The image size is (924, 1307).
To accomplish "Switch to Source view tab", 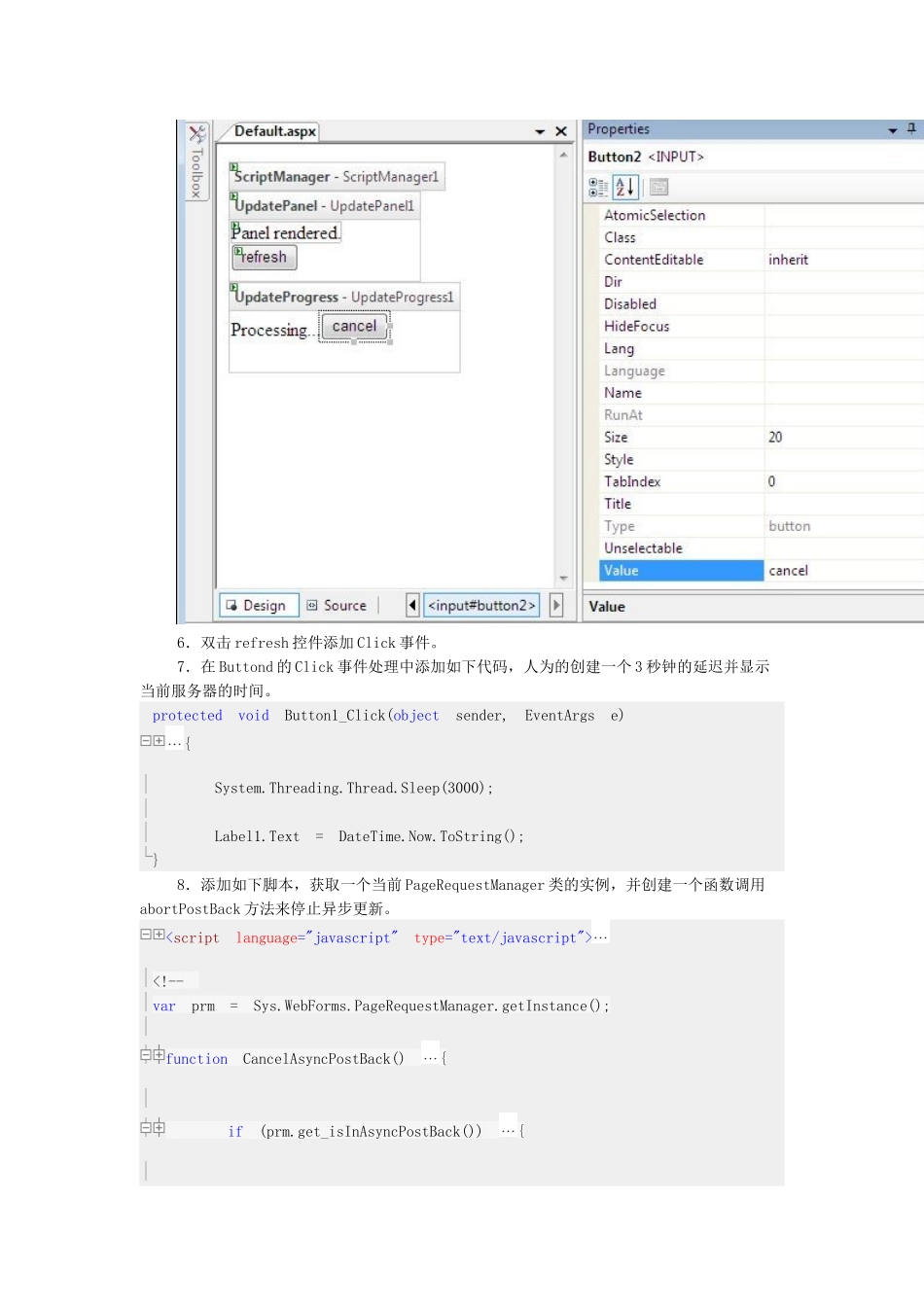I will point(338,605).
